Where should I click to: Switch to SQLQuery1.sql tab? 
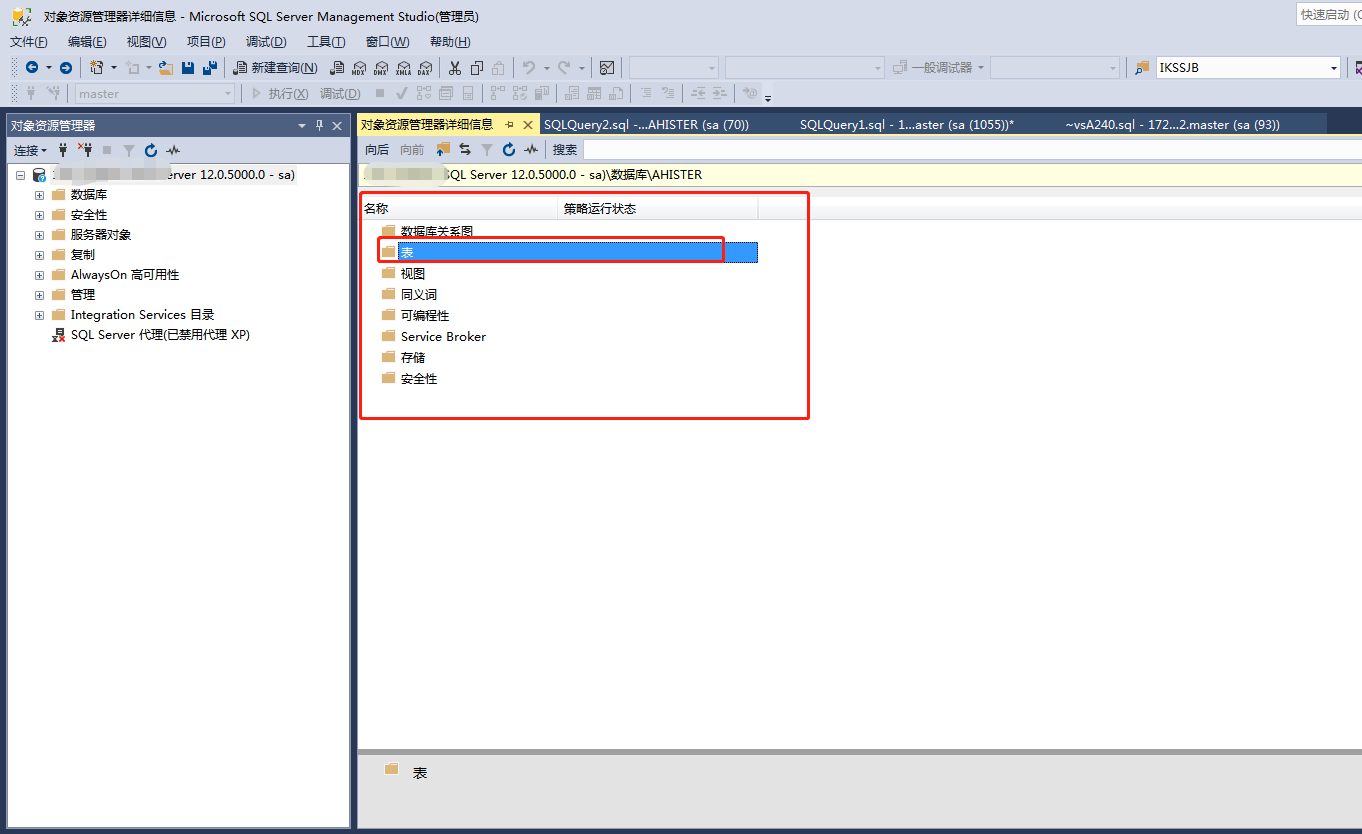point(907,125)
